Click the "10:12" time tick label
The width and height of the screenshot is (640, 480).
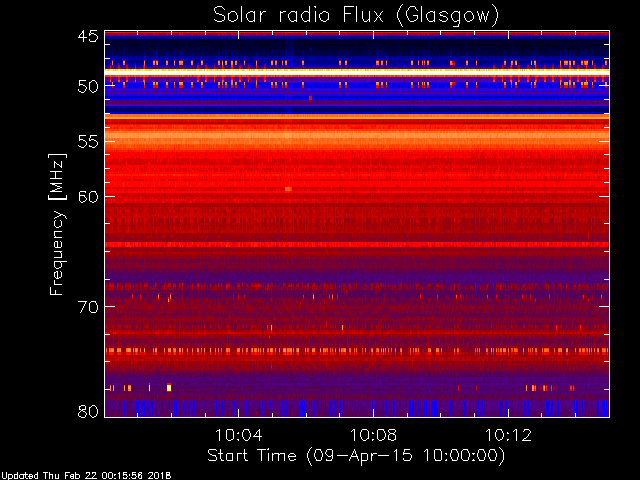(x=509, y=435)
